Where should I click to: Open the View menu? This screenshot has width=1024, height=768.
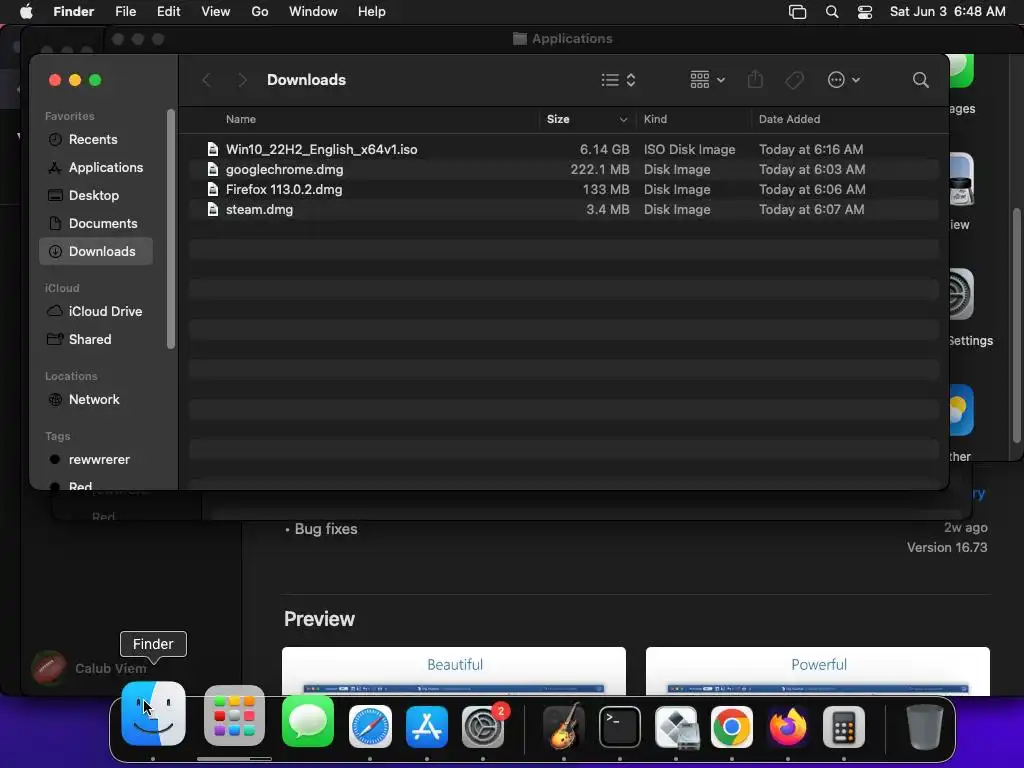pyautogui.click(x=216, y=12)
